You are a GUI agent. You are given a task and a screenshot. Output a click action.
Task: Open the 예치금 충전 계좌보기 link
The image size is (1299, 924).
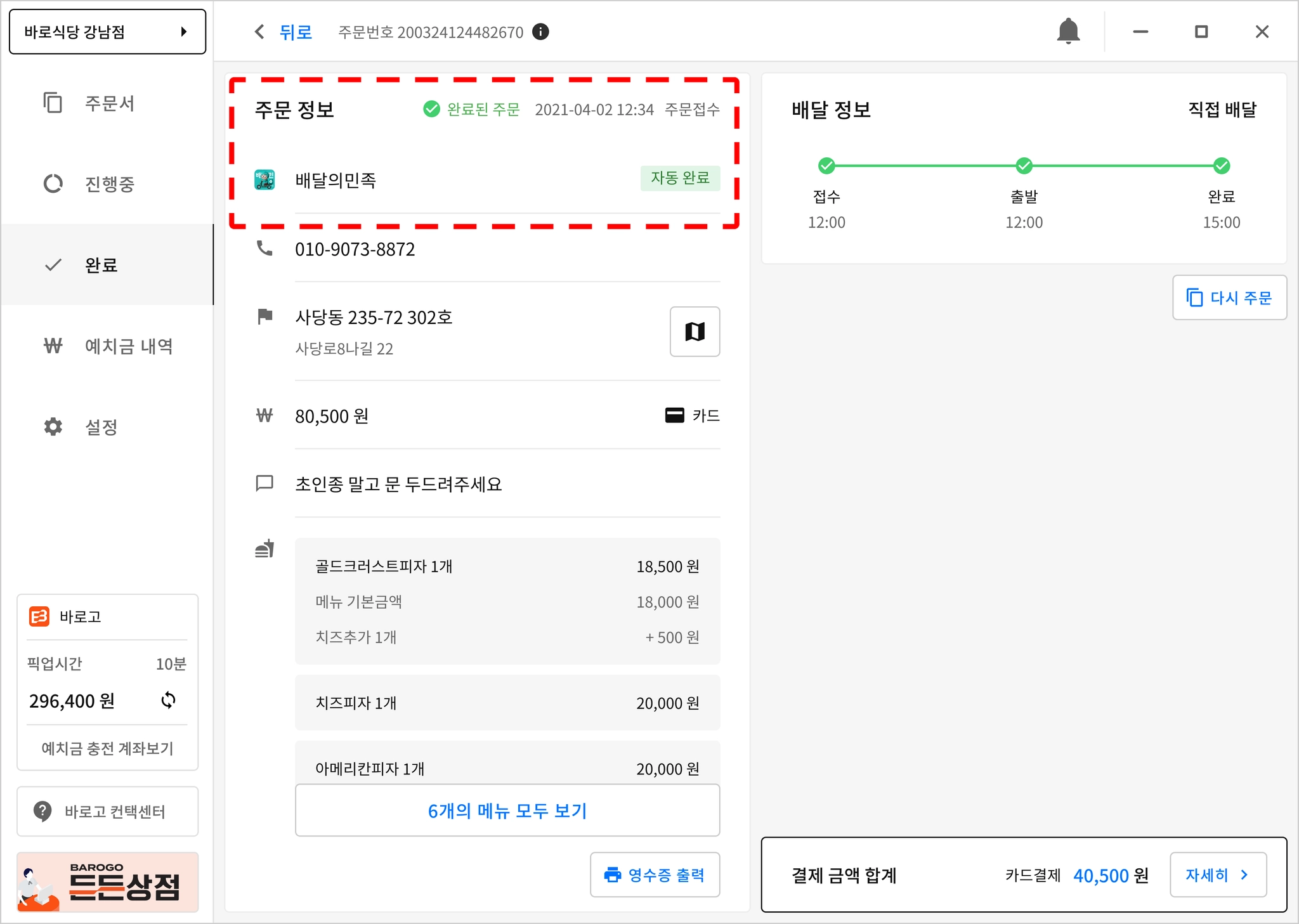pos(107,748)
